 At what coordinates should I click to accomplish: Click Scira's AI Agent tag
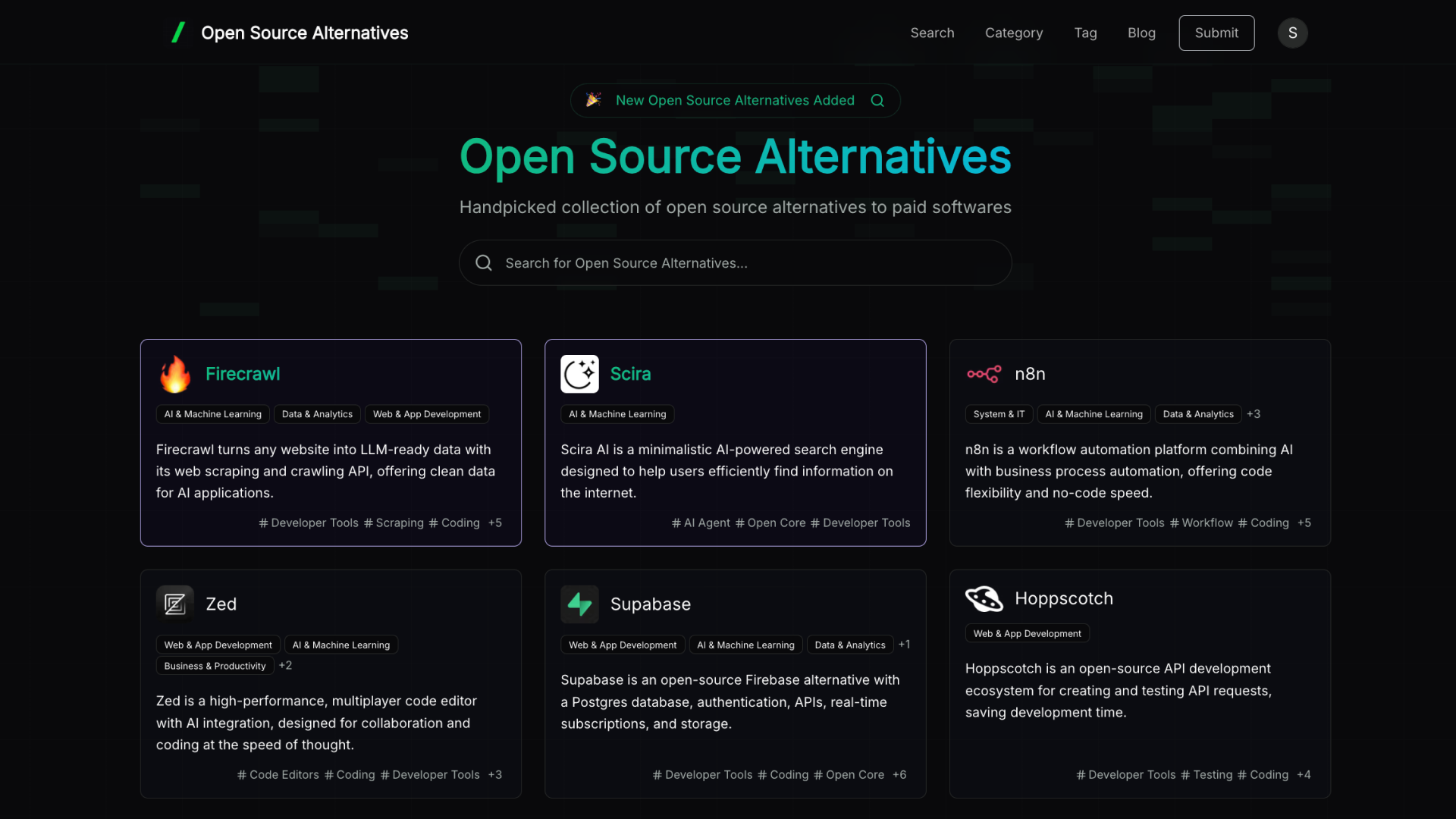point(701,522)
